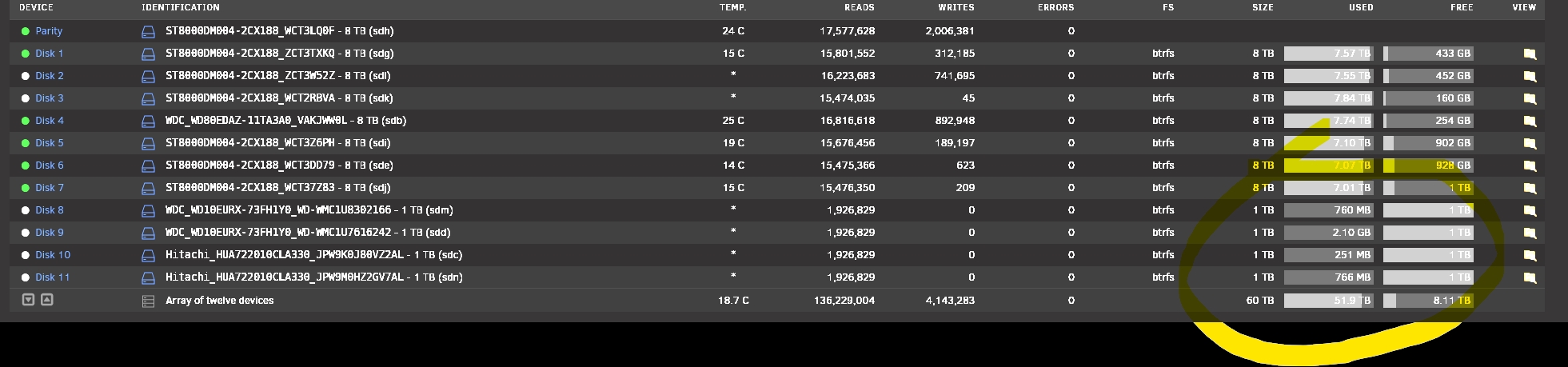Open the Disk 11 View folder icon

(1530, 278)
